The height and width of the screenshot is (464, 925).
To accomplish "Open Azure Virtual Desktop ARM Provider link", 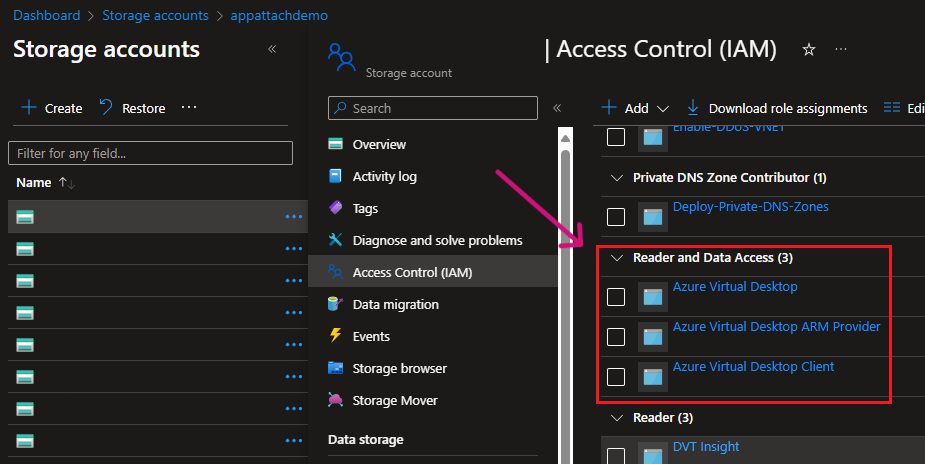I will coord(776,327).
